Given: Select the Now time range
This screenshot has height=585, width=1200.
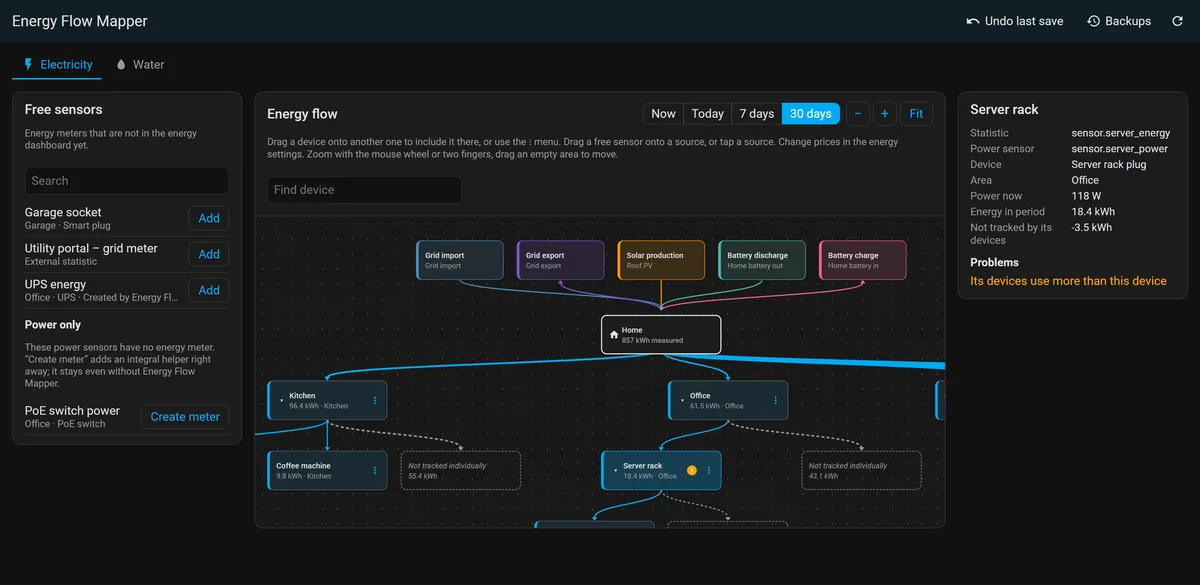Looking at the screenshot, I should (663, 114).
